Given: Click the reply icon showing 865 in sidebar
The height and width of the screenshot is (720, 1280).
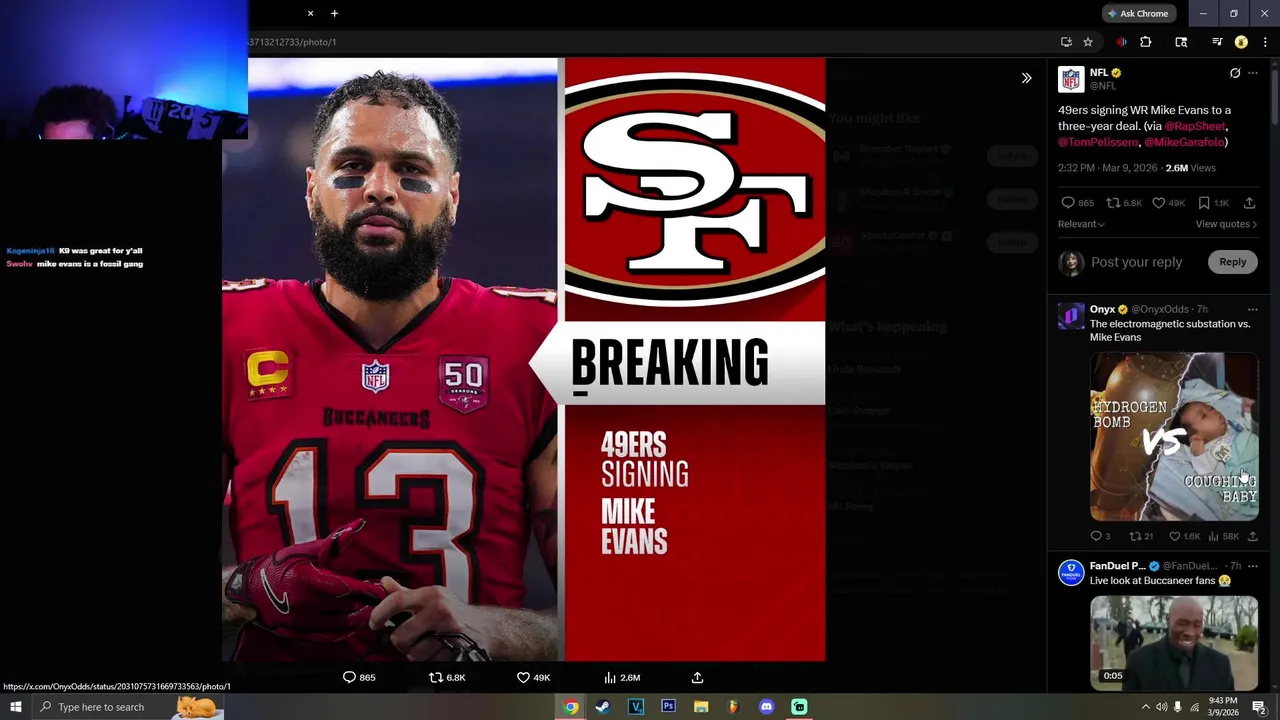Looking at the screenshot, I should pyautogui.click(x=1068, y=203).
